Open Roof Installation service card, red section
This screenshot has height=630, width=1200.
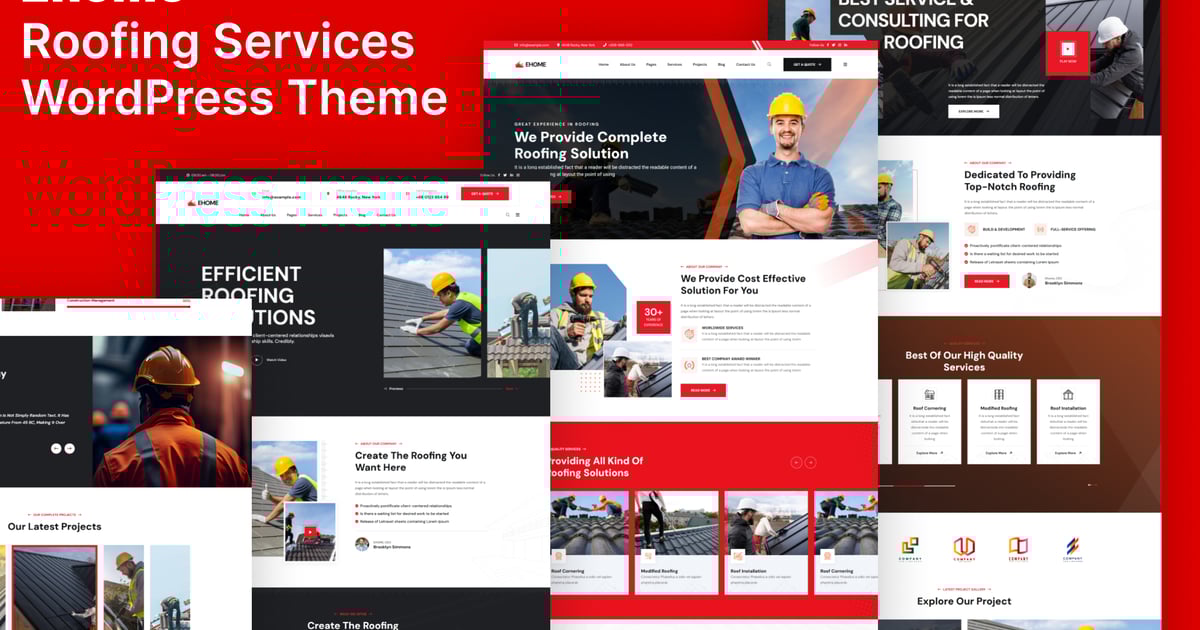tap(766, 542)
